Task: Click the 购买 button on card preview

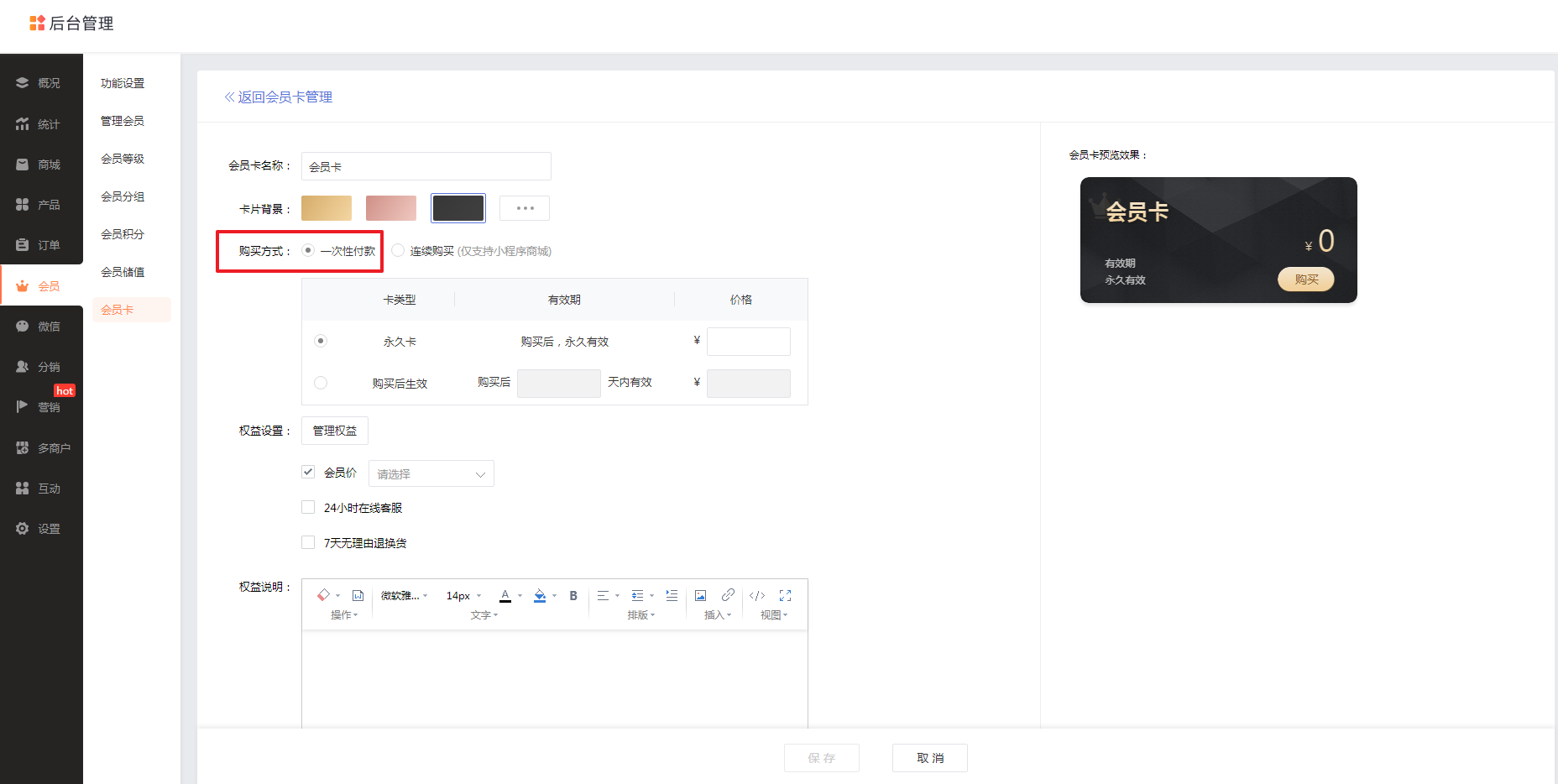Action: pyautogui.click(x=1306, y=280)
